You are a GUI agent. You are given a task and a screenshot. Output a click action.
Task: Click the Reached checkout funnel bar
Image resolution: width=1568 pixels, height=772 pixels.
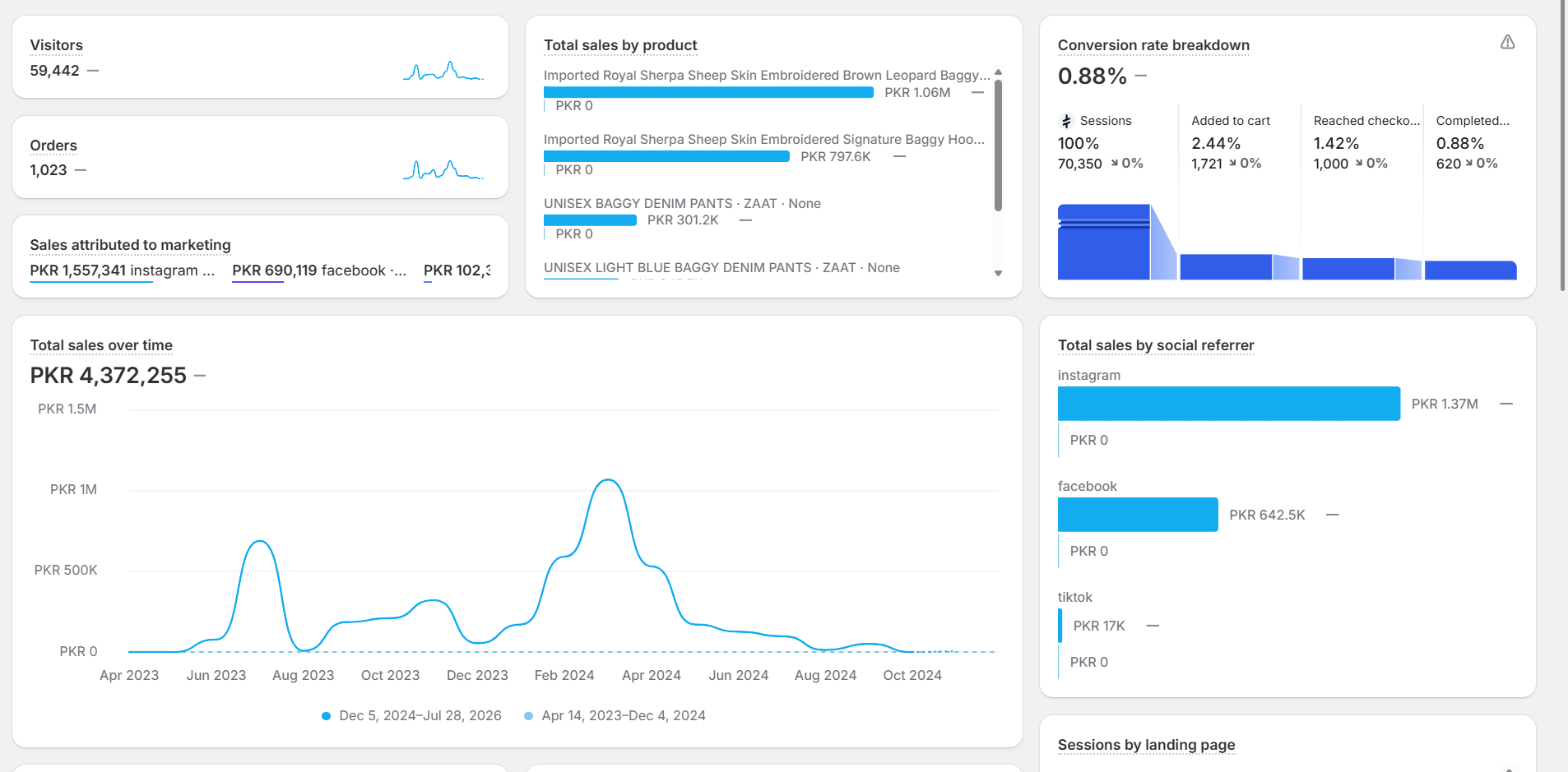click(1348, 269)
